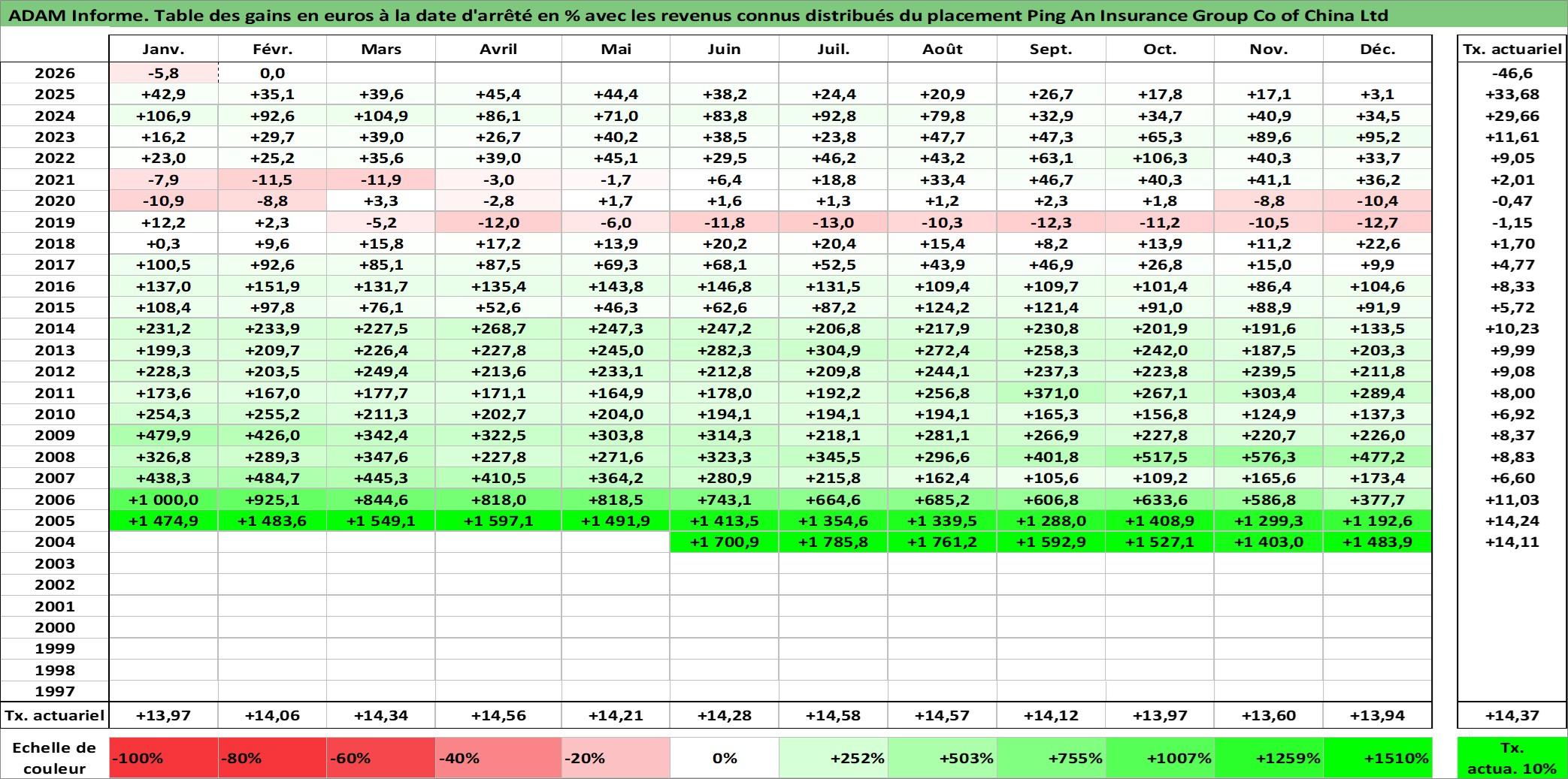
Task: Click the +95,2 cell for December 2023
Action: [x=1377, y=137]
